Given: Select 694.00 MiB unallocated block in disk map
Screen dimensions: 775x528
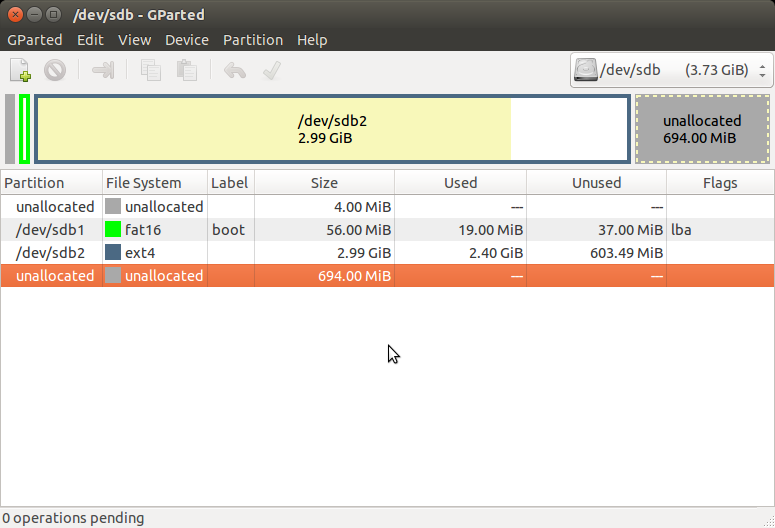Looking at the screenshot, I should coord(702,129).
